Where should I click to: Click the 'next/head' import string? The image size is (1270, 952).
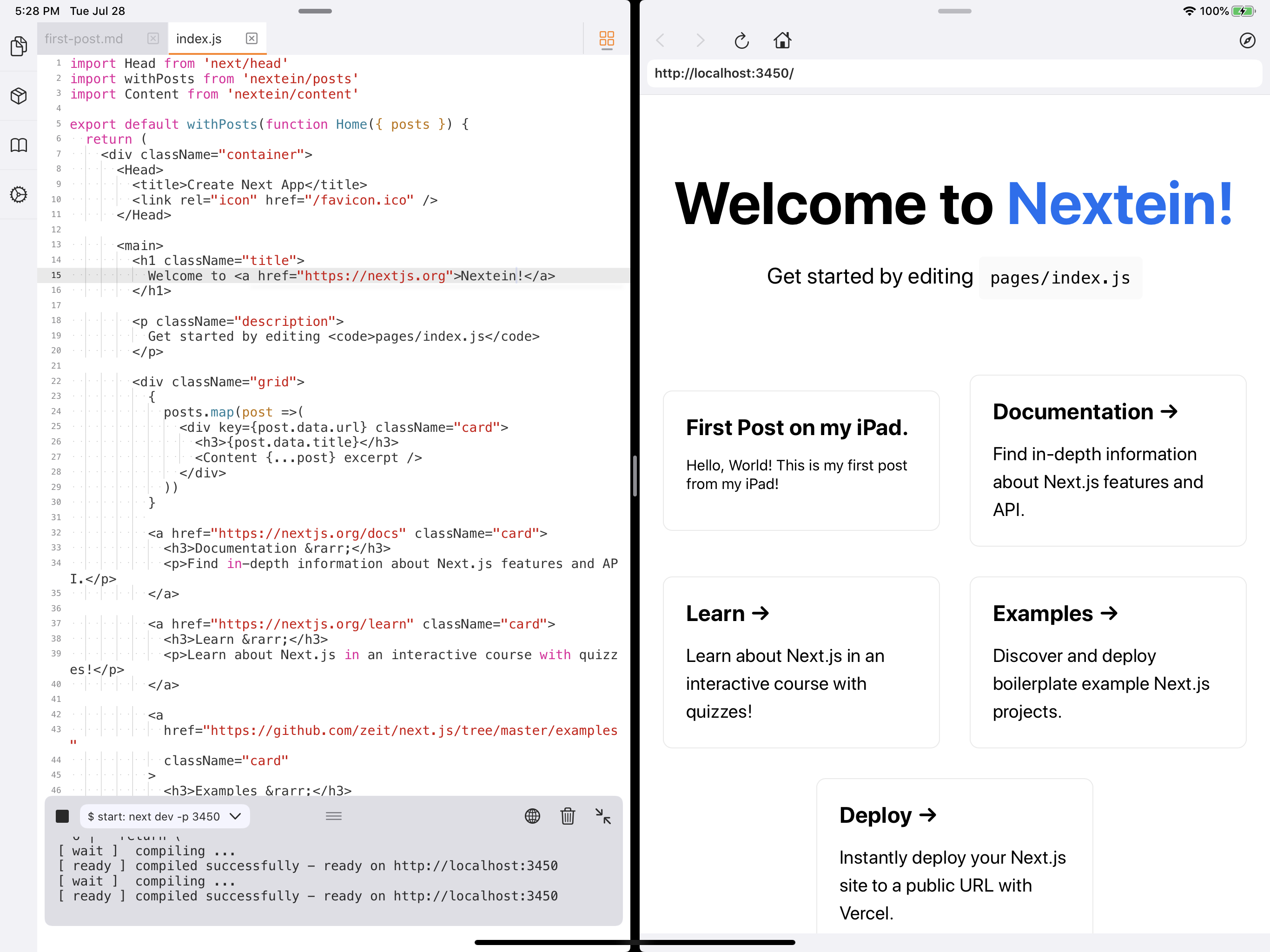tap(245, 63)
